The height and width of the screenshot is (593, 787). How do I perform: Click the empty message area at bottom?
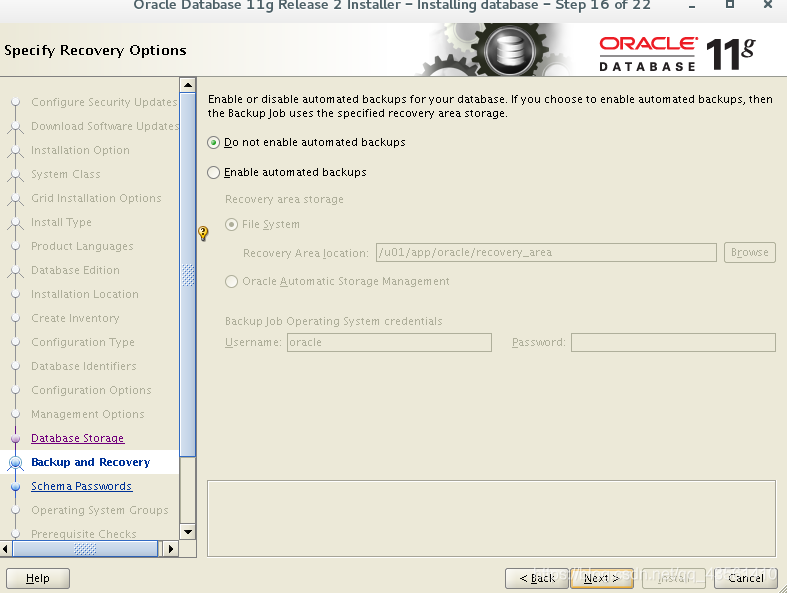491,519
